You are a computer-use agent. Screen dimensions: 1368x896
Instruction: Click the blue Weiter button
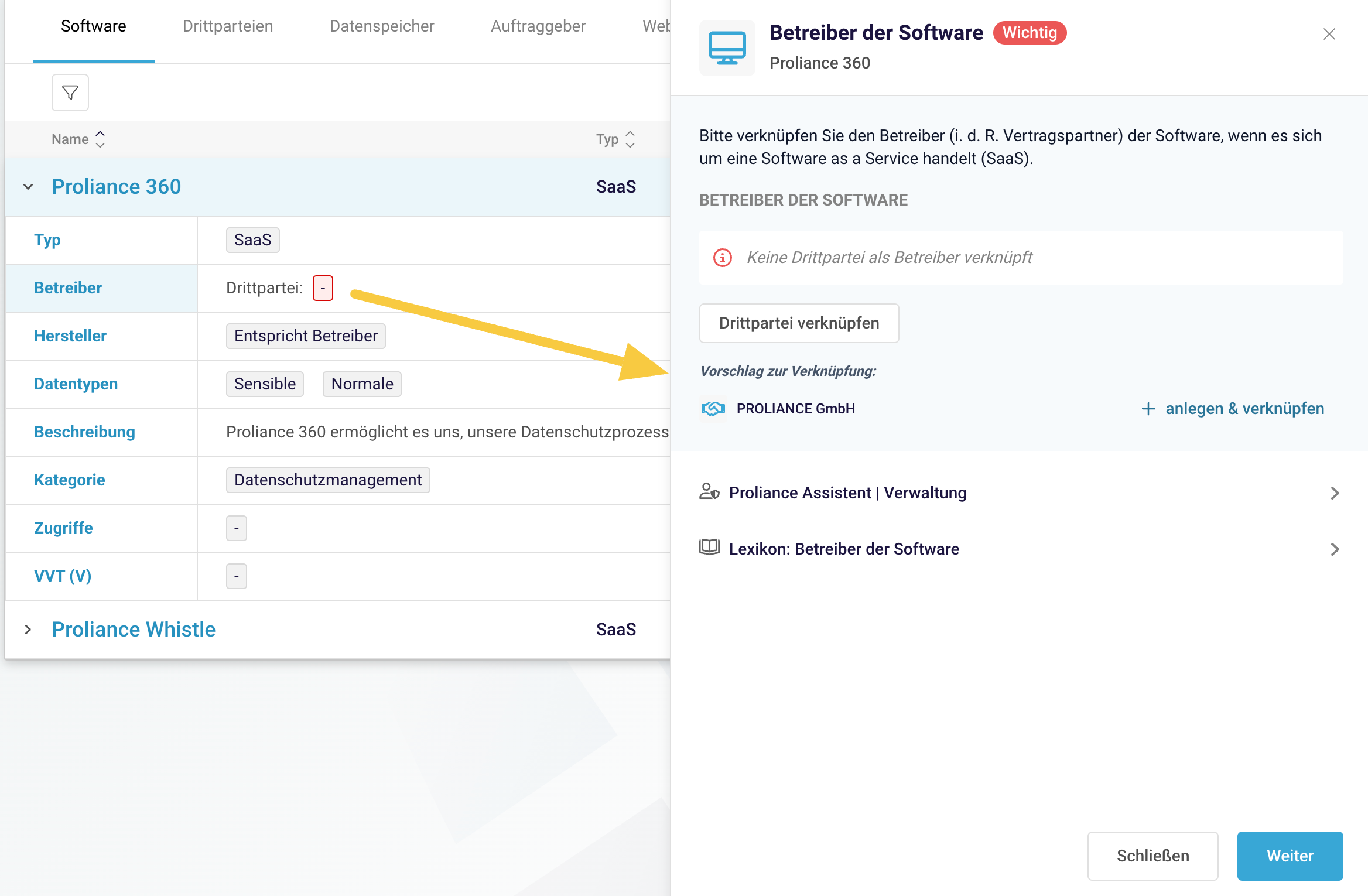pos(1290,856)
